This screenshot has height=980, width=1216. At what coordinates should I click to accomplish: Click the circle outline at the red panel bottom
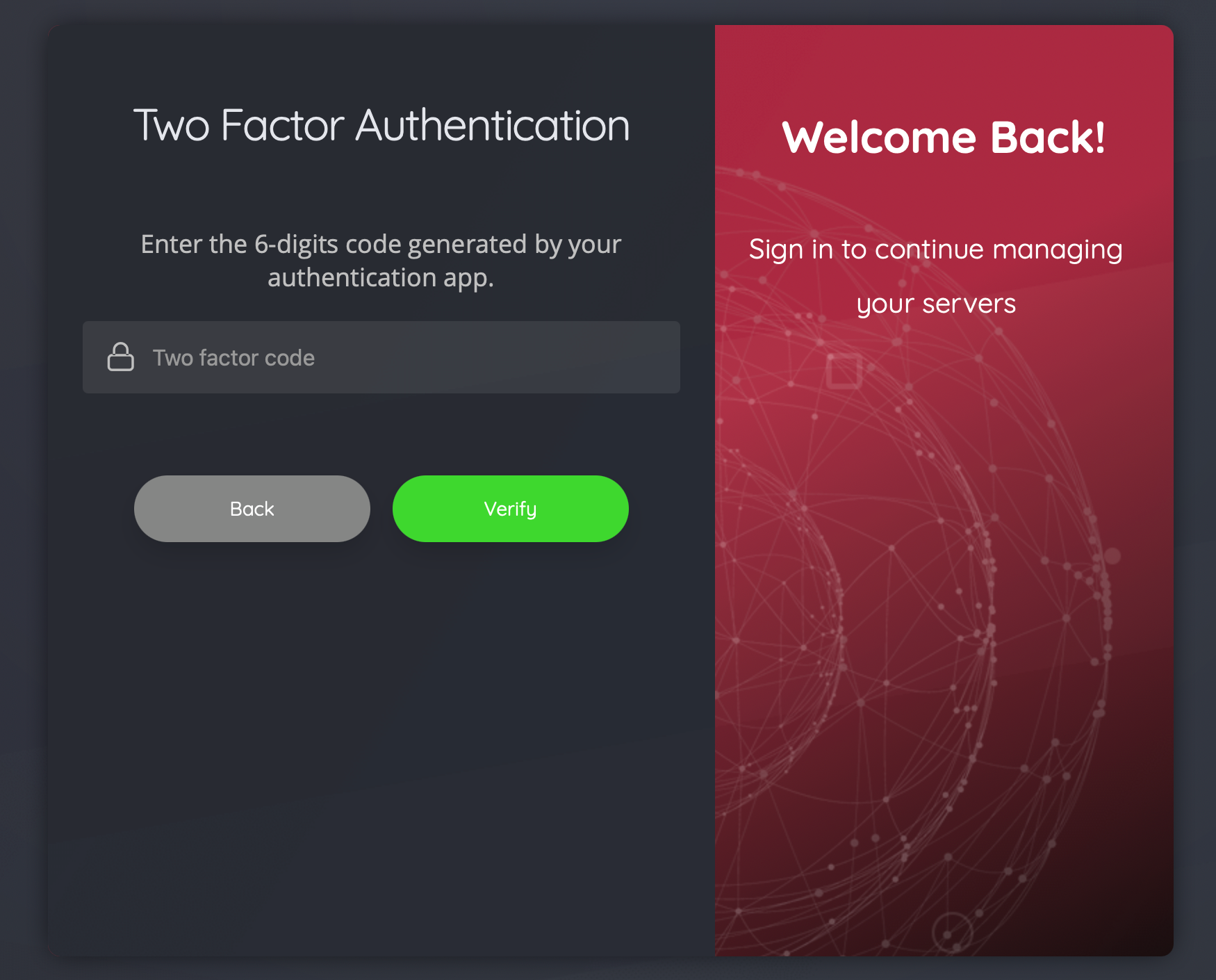tap(952, 932)
